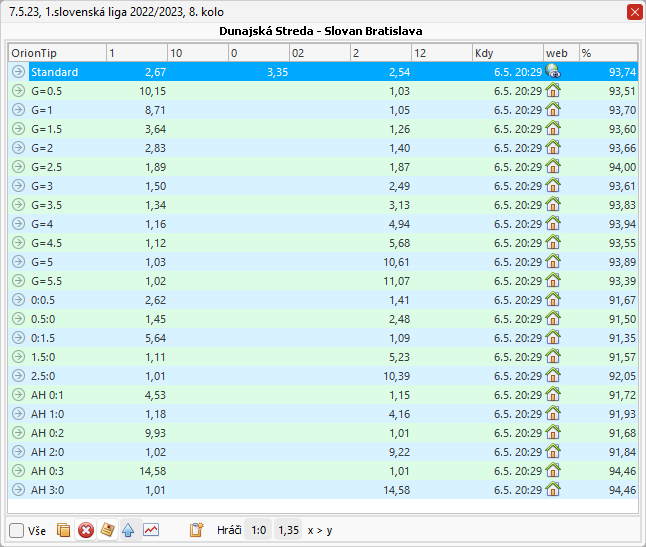Click the red delete X icon
The width and height of the screenshot is (646, 547).
click(x=86, y=530)
